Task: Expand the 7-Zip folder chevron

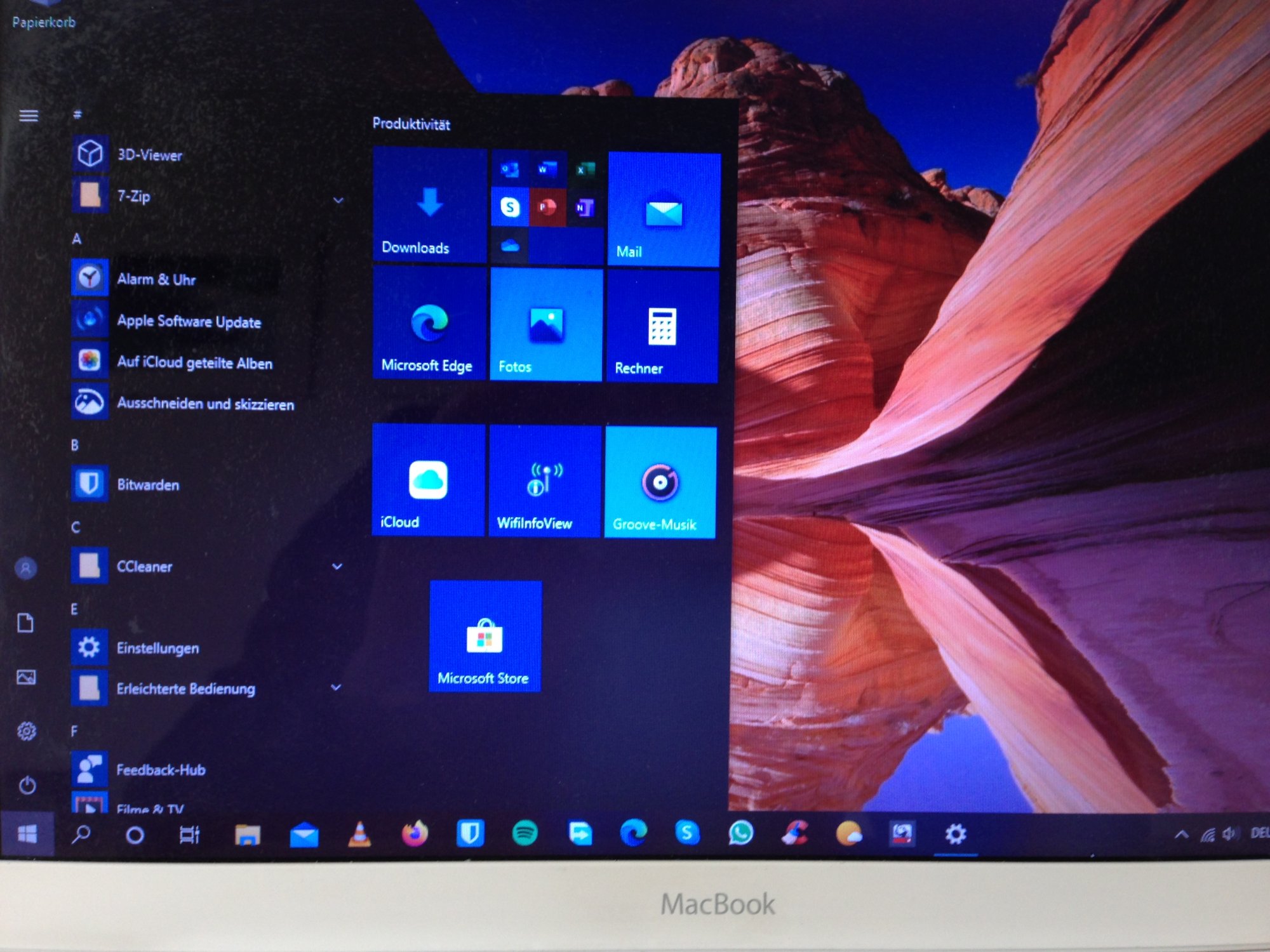Action: pos(338,201)
